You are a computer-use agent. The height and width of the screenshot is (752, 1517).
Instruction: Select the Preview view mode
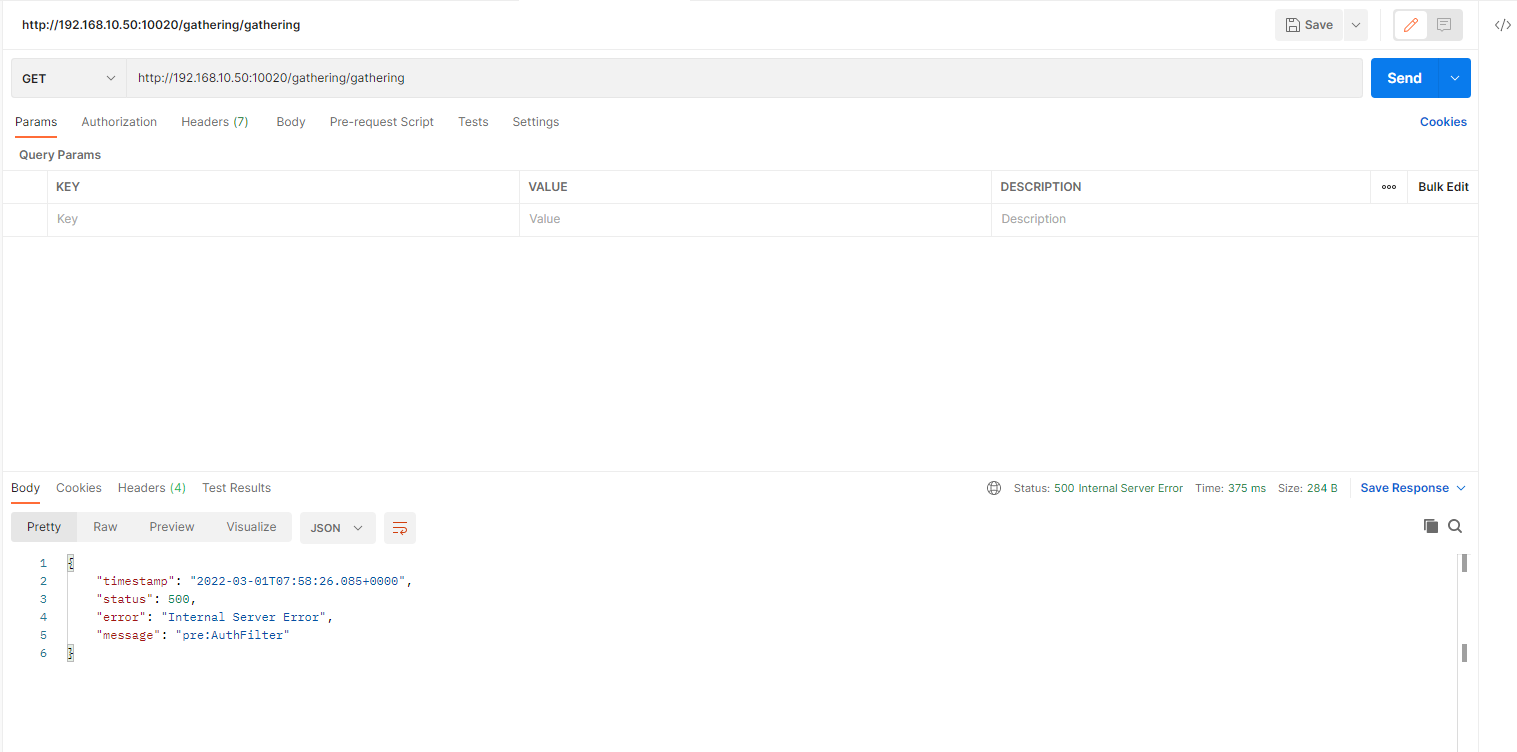(x=172, y=527)
